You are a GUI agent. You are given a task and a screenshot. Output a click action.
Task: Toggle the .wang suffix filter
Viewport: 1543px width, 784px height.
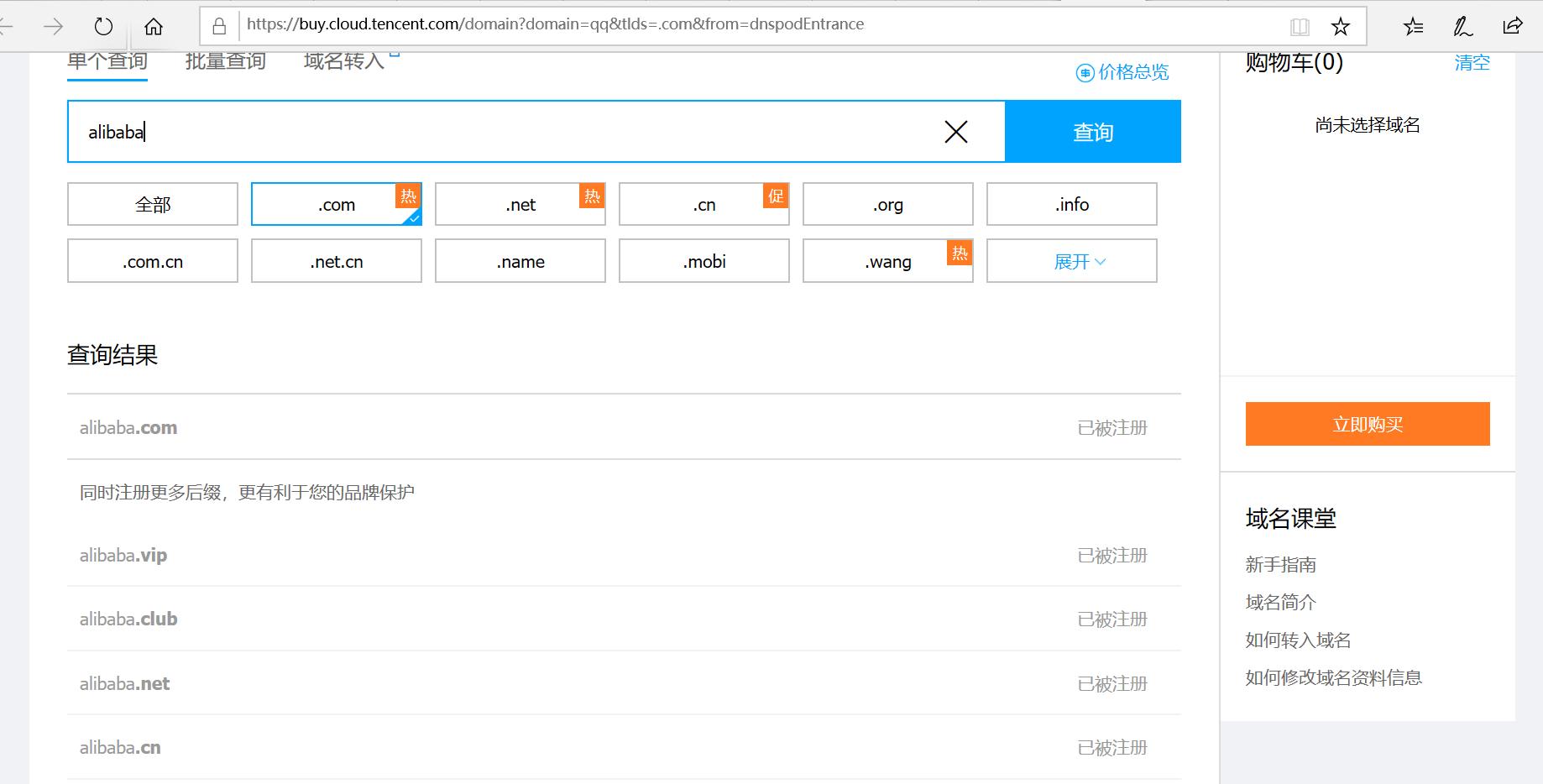(x=888, y=261)
